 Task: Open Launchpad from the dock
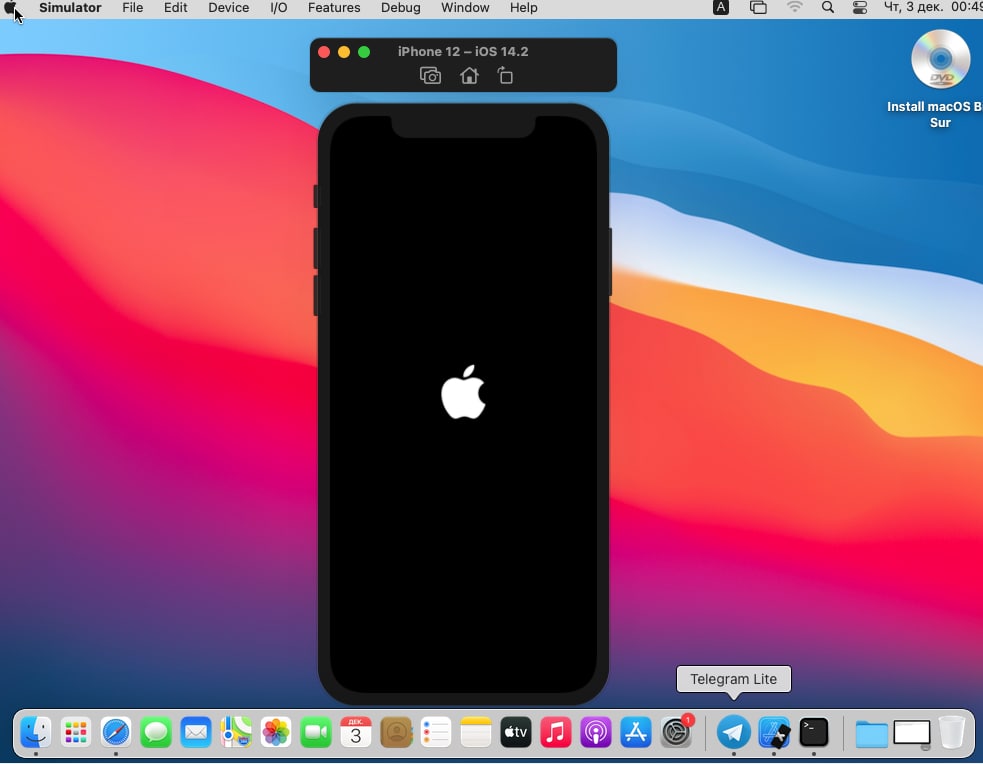point(76,731)
